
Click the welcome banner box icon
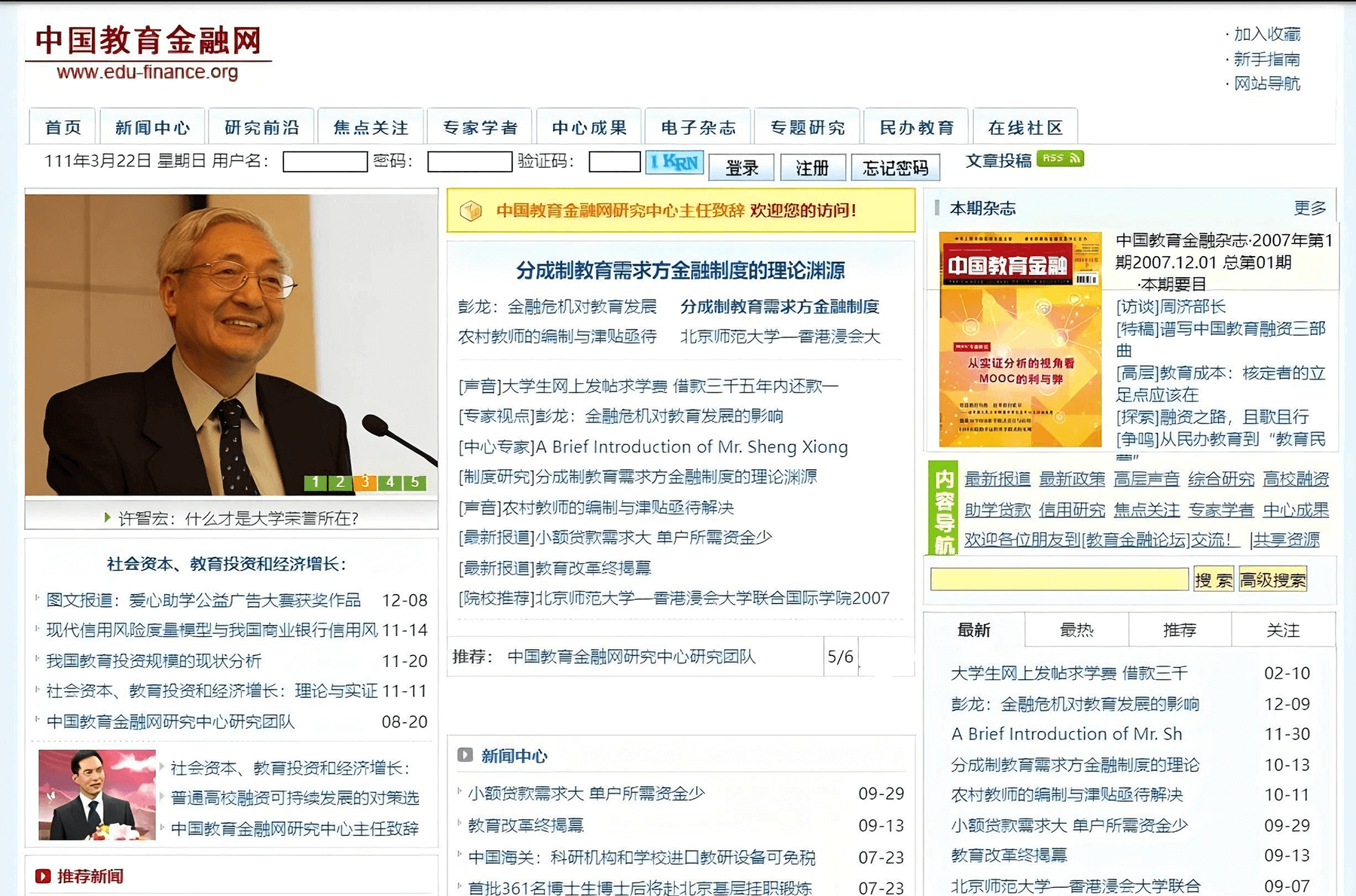(471, 211)
